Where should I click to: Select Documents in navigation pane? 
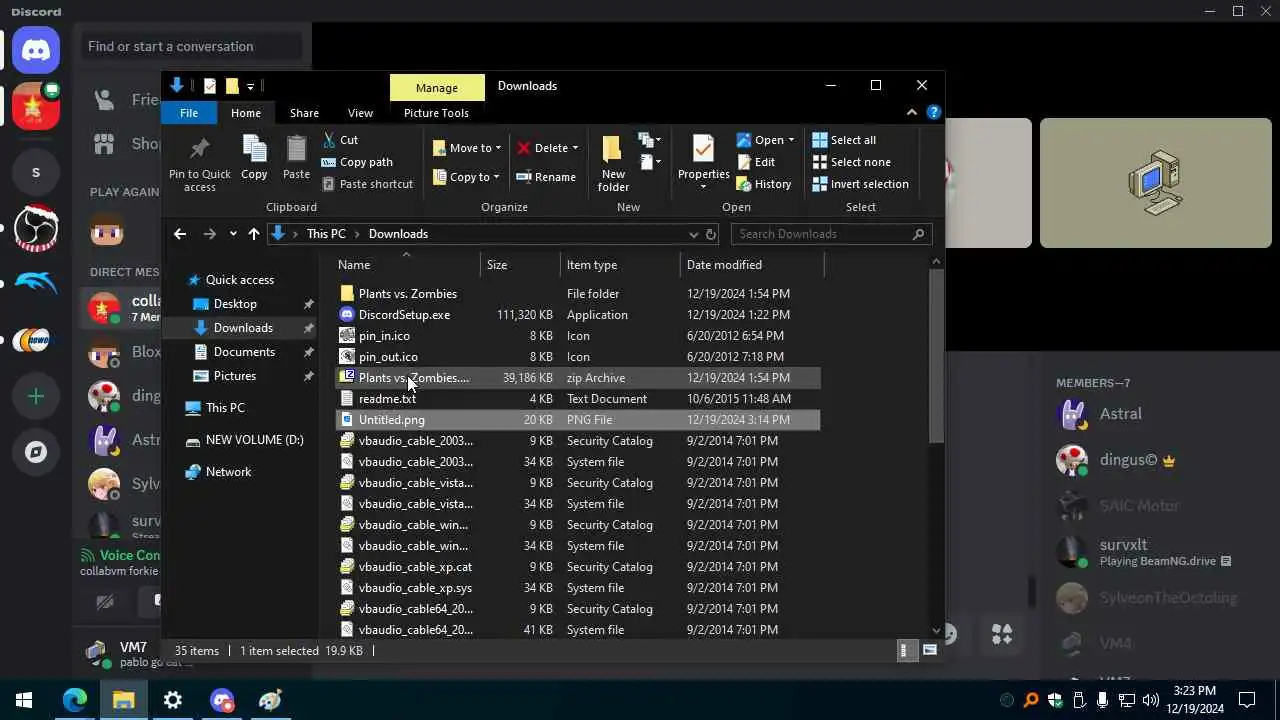point(244,352)
